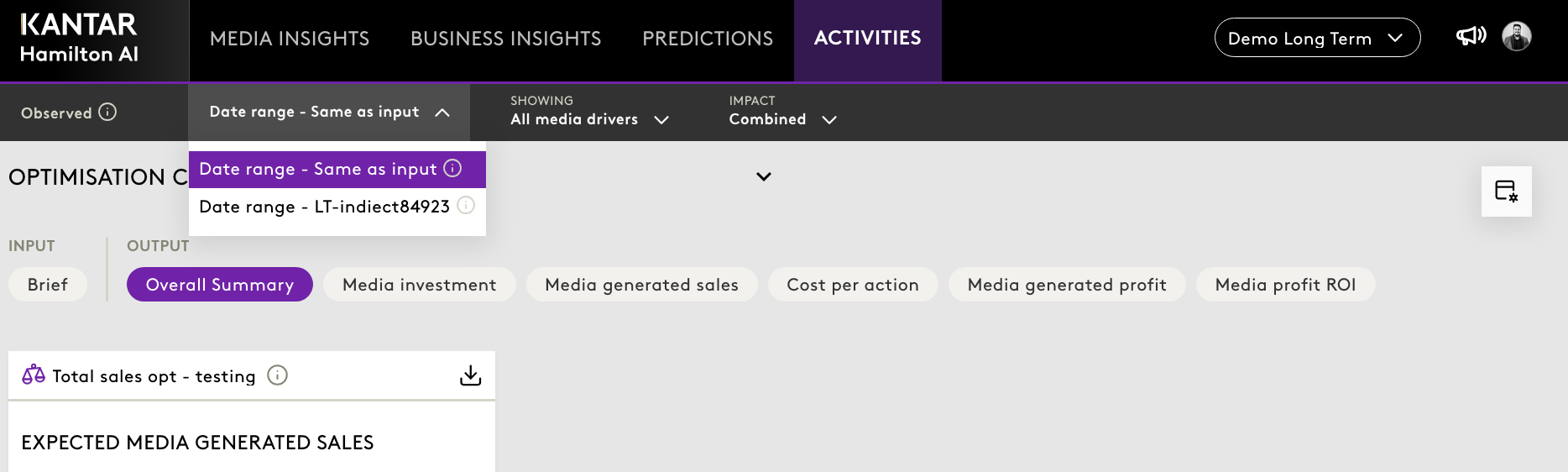Select the Media investment pill
Image resolution: width=1568 pixels, height=472 pixels.
point(419,285)
